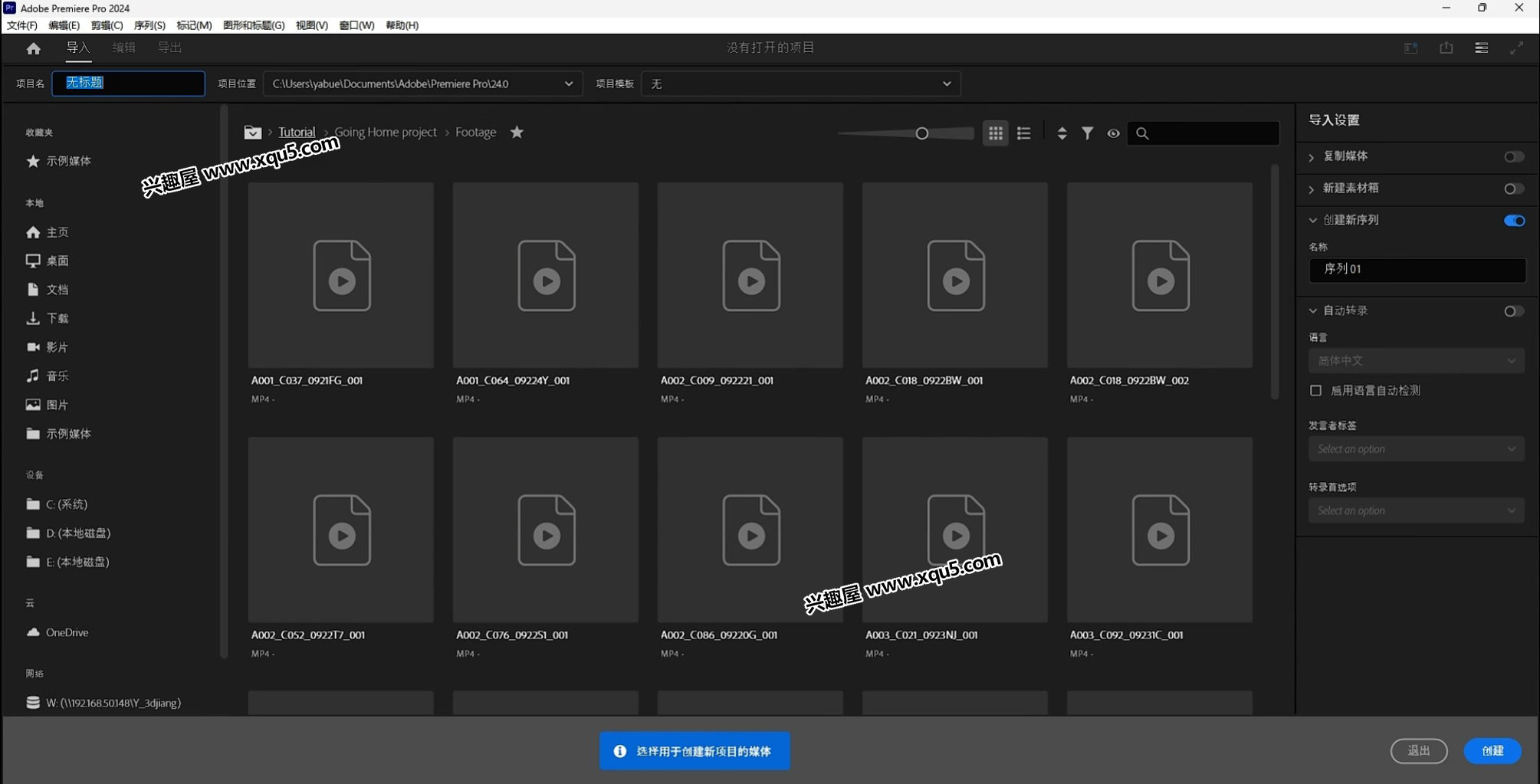Open the E: (本地磁盘) drive
The height and width of the screenshot is (784, 1540).
[67, 562]
